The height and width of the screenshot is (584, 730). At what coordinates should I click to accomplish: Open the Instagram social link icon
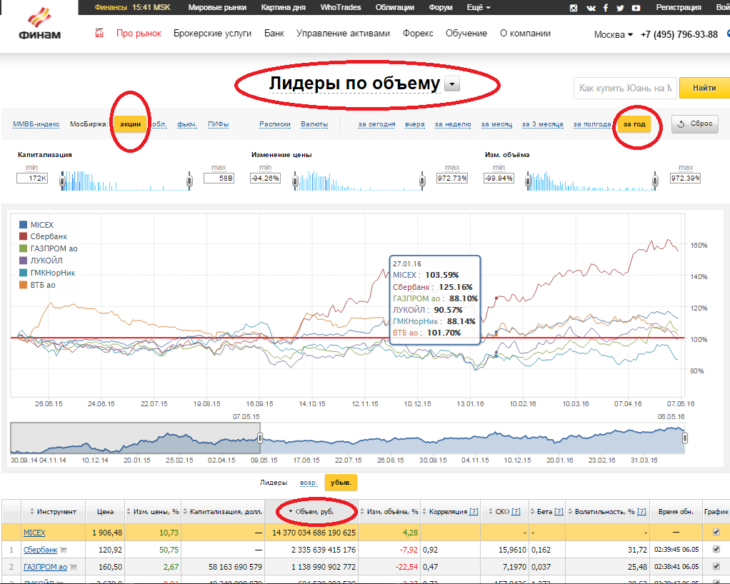click(x=574, y=8)
